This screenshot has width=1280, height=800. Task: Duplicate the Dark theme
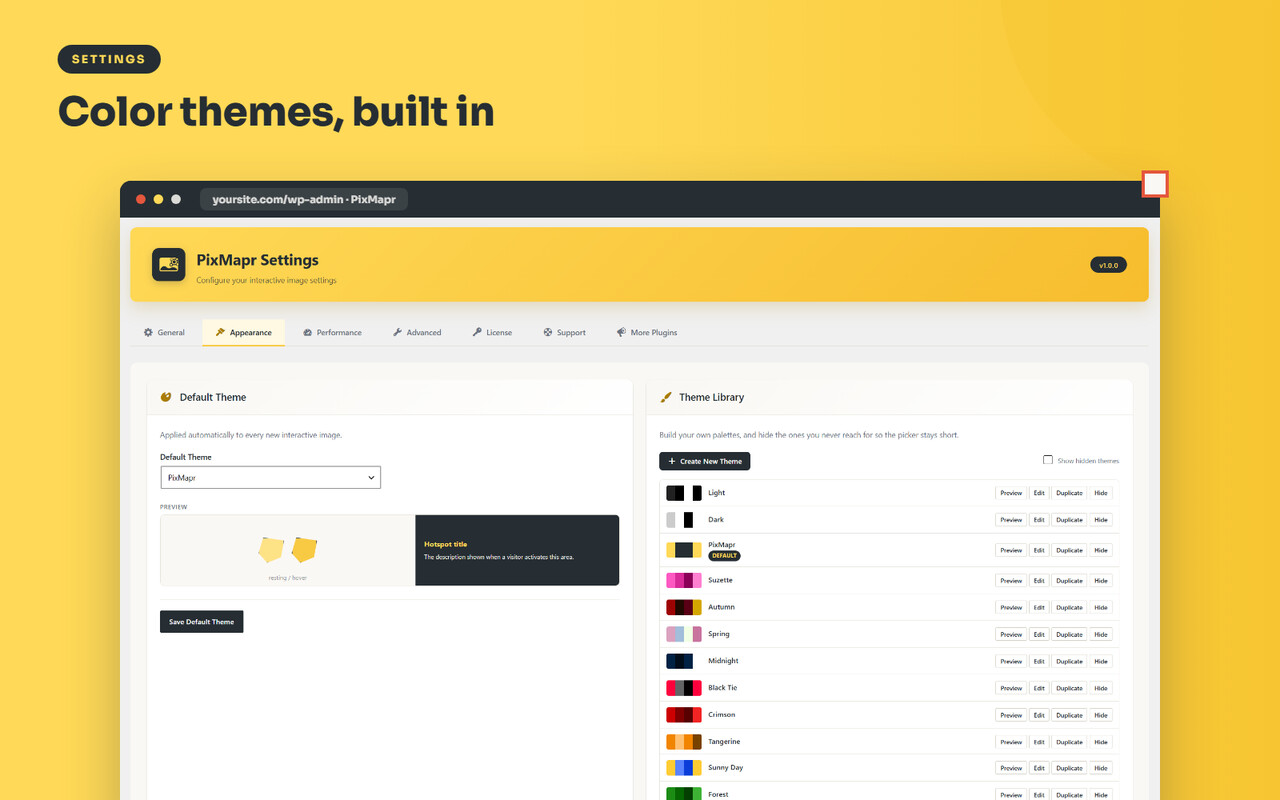click(x=1069, y=520)
